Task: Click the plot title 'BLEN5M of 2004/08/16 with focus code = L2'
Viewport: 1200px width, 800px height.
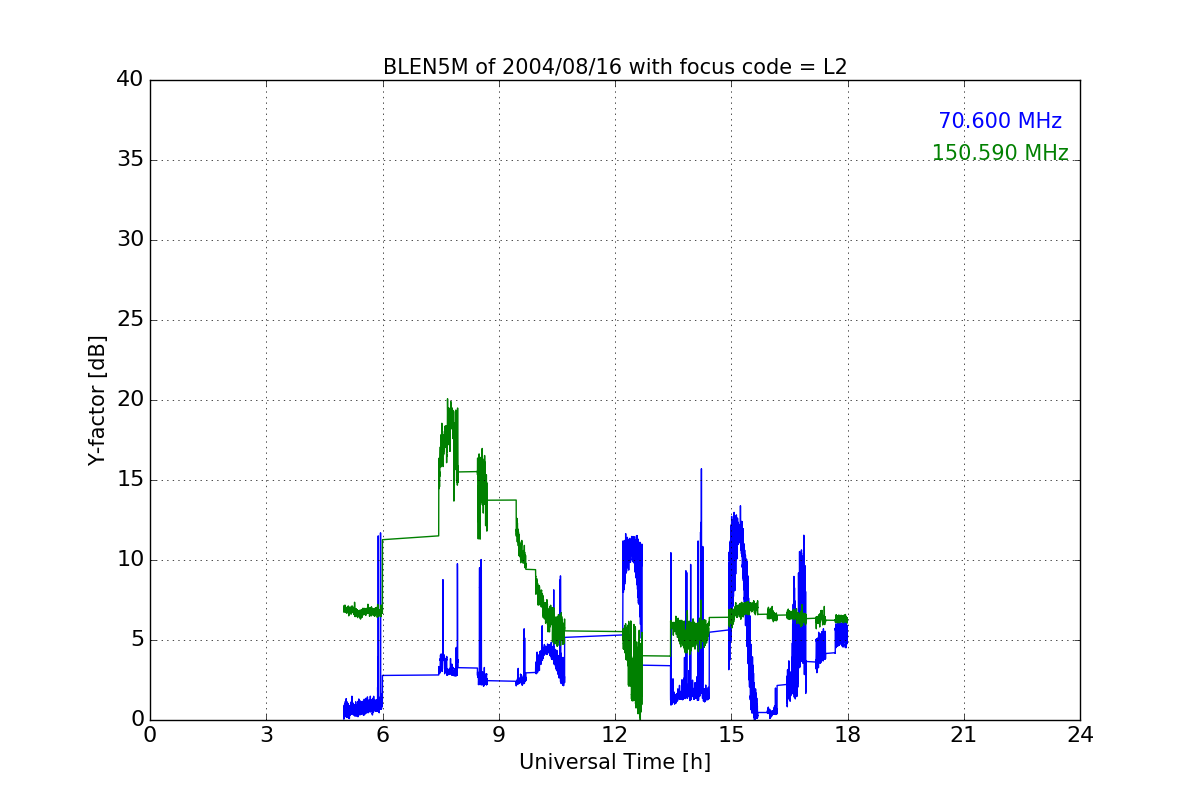Action: coord(615,67)
